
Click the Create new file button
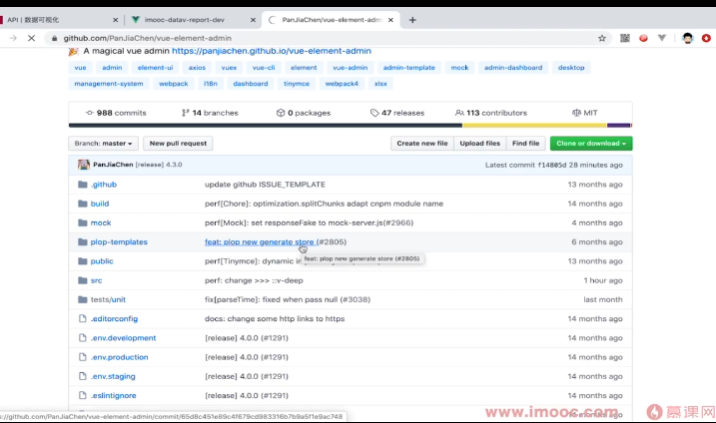coord(422,143)
